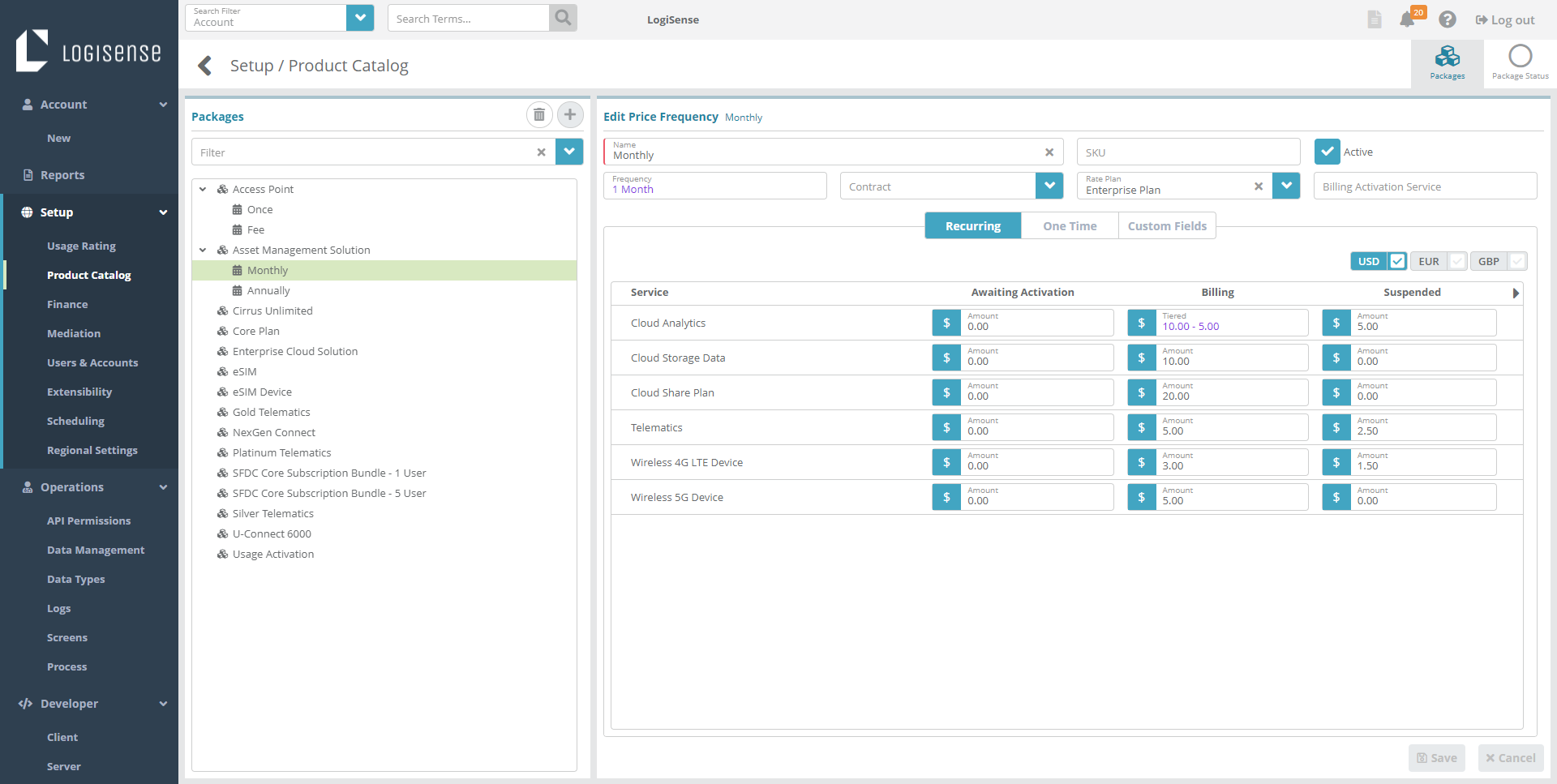Open the Package Status icon
Image resolution: width=1557 pixels, height=784 pixels.
1520,63
